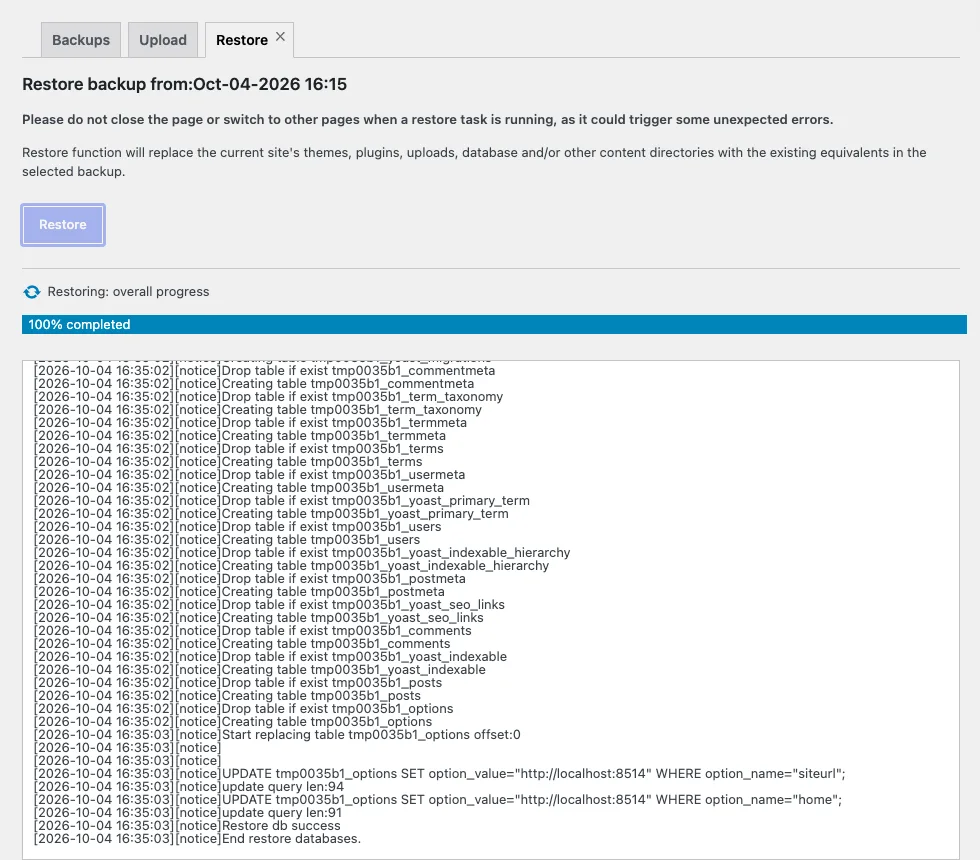Click 'Creating table tmp0035b1_termmeta' log line

[240, 436]
